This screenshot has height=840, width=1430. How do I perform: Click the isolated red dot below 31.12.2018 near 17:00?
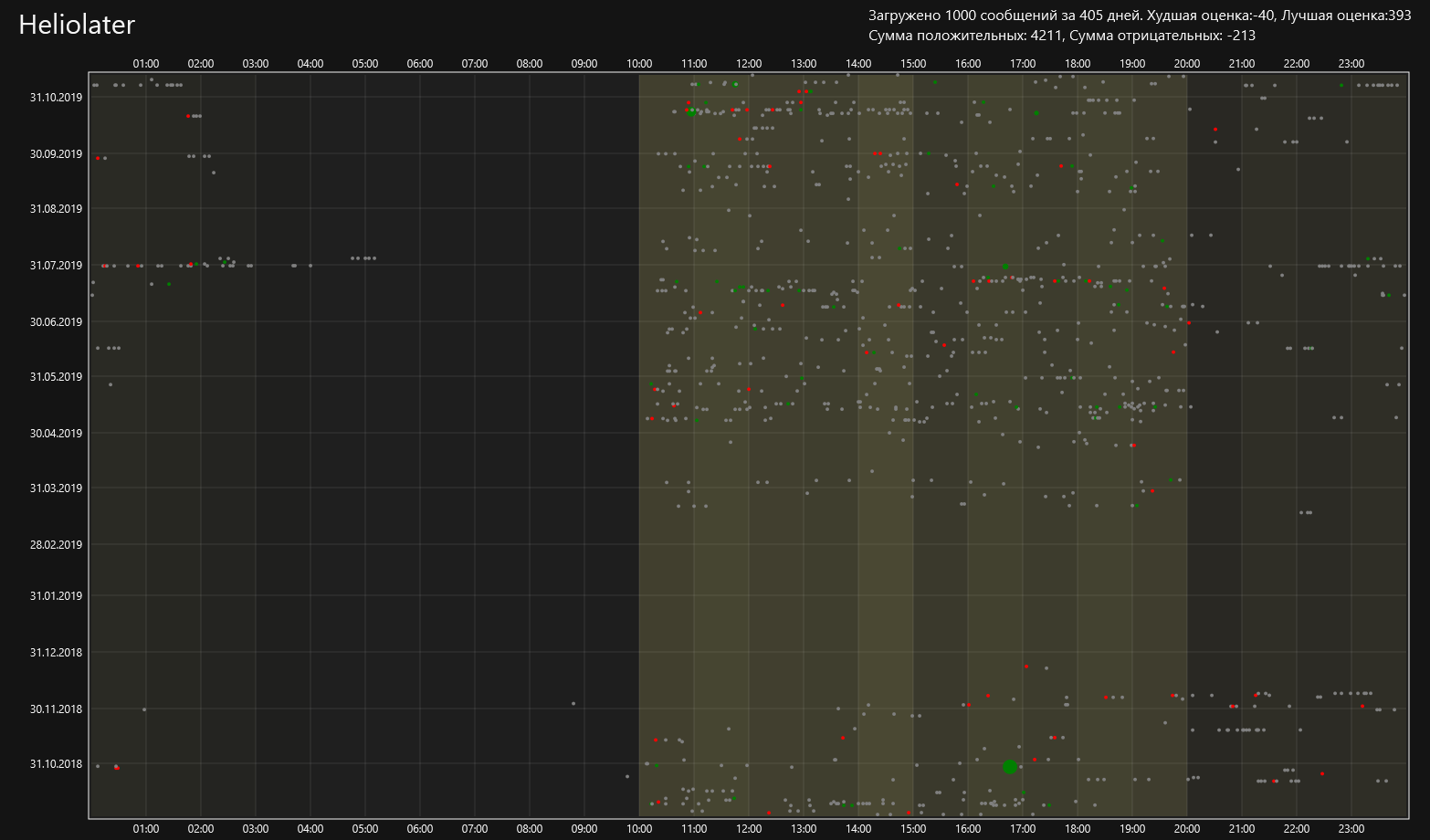click(1026, 667)
